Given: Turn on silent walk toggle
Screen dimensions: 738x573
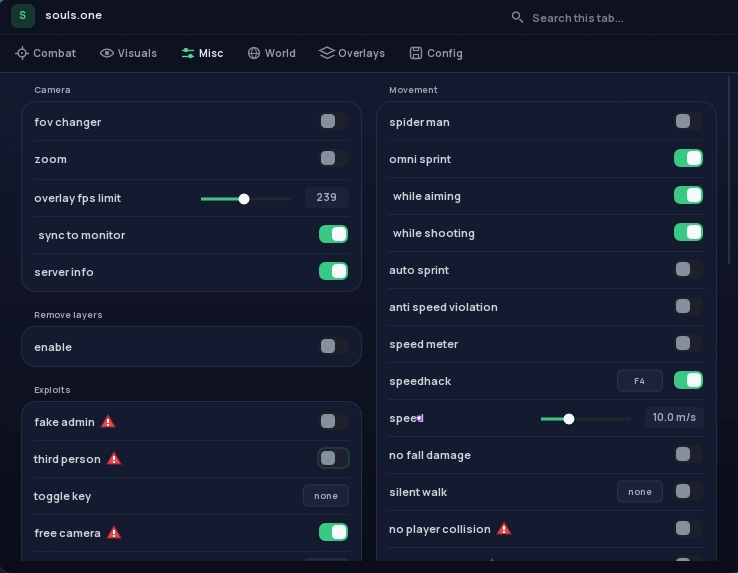Looking at the screenshot, I should (x=689, y=491).
